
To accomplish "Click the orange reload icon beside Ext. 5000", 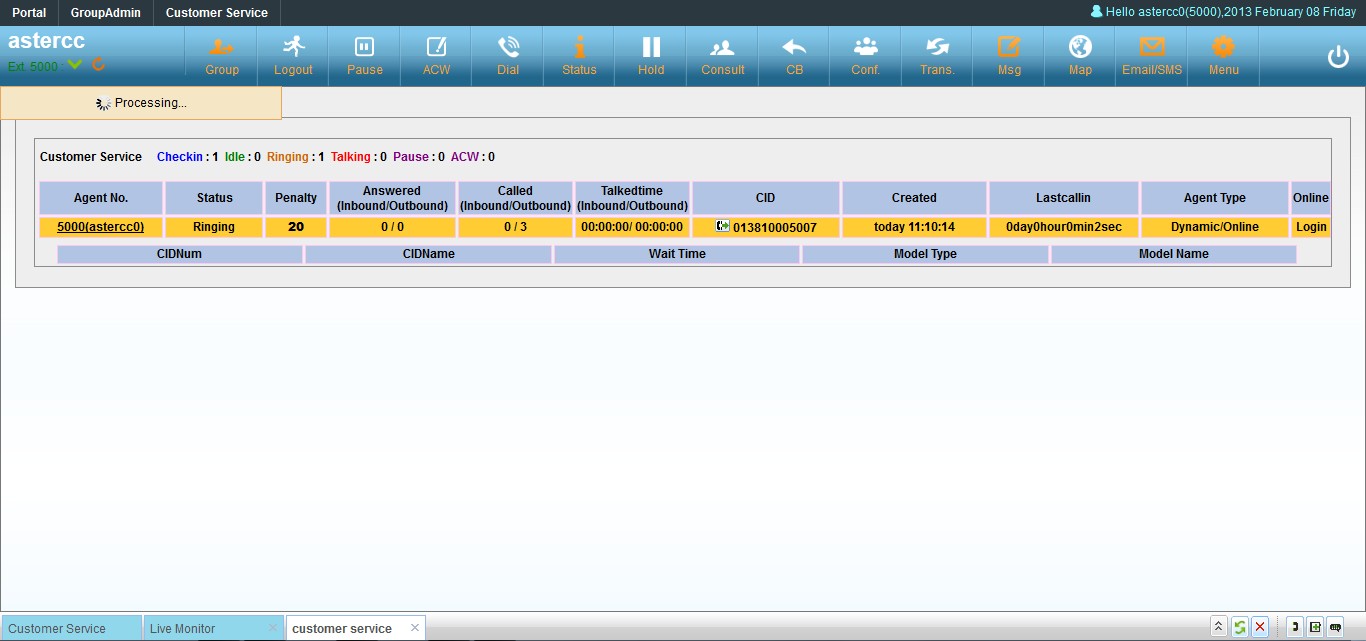I will coord(99,65).
